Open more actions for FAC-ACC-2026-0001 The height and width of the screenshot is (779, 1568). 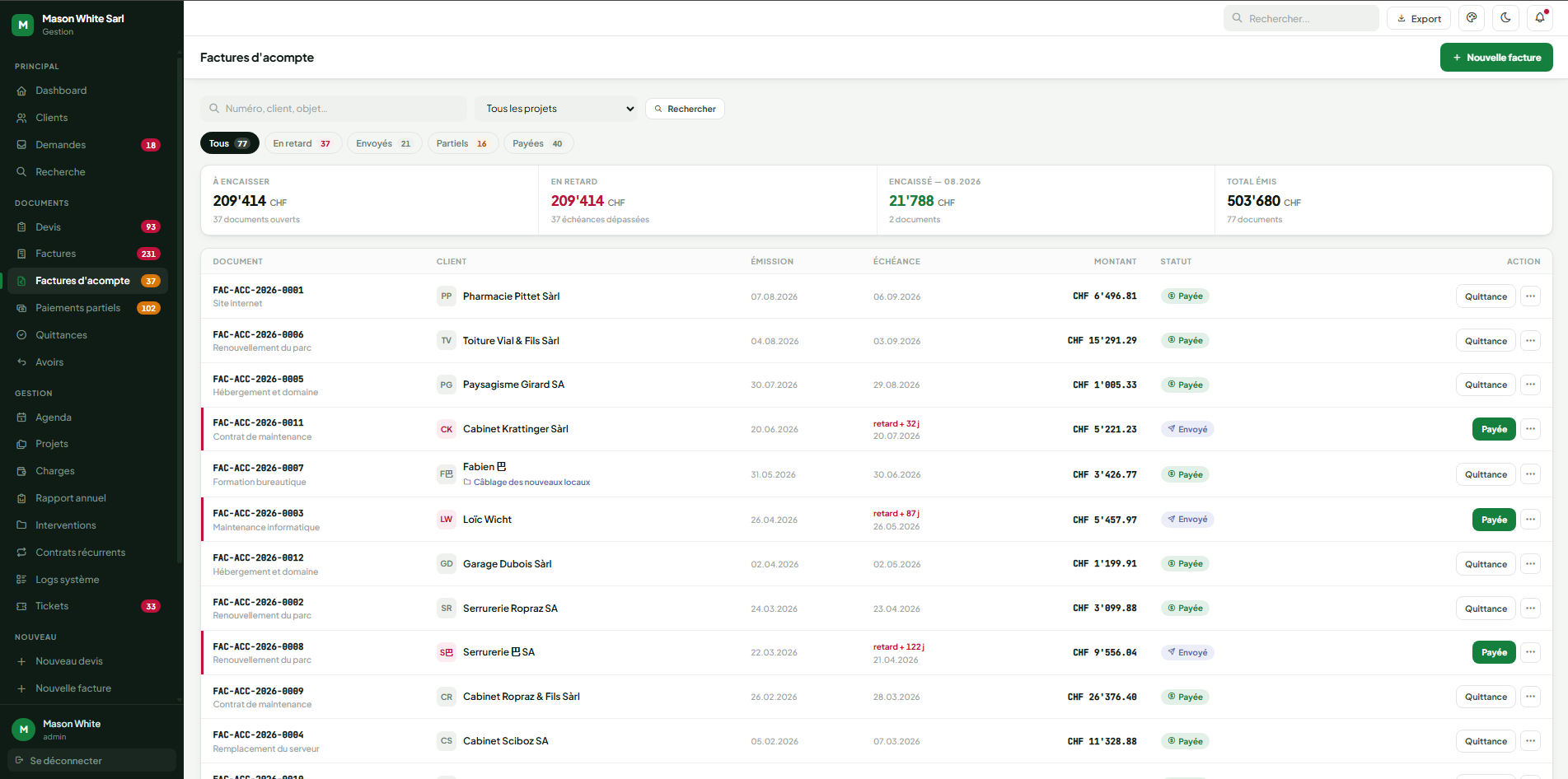pyautogui.click(x=1530, y=296)
